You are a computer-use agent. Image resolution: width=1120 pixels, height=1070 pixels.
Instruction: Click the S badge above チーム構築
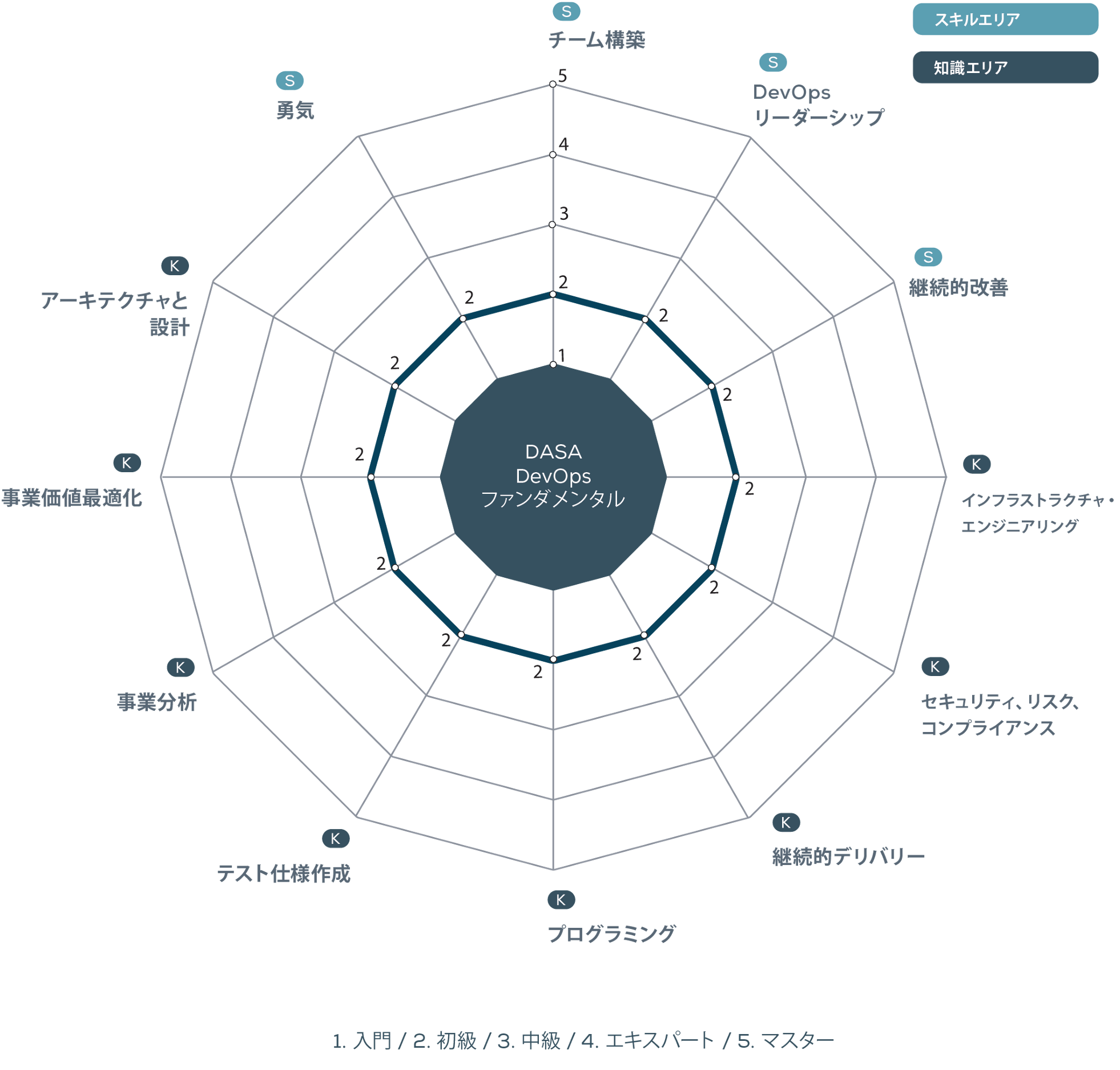[x=566, y=11]
